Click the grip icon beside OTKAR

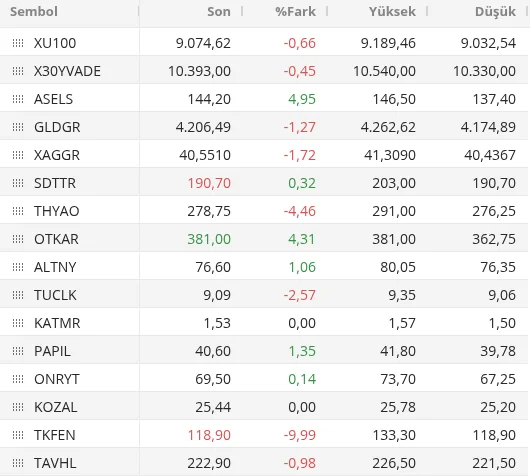tap(18, 239)
